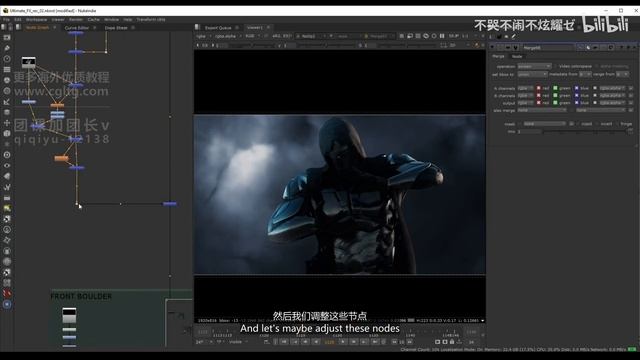Viewport: 640px width, 360px height.
Task: Open the Deep nodes toolbar menu
Action: [7, 155]
